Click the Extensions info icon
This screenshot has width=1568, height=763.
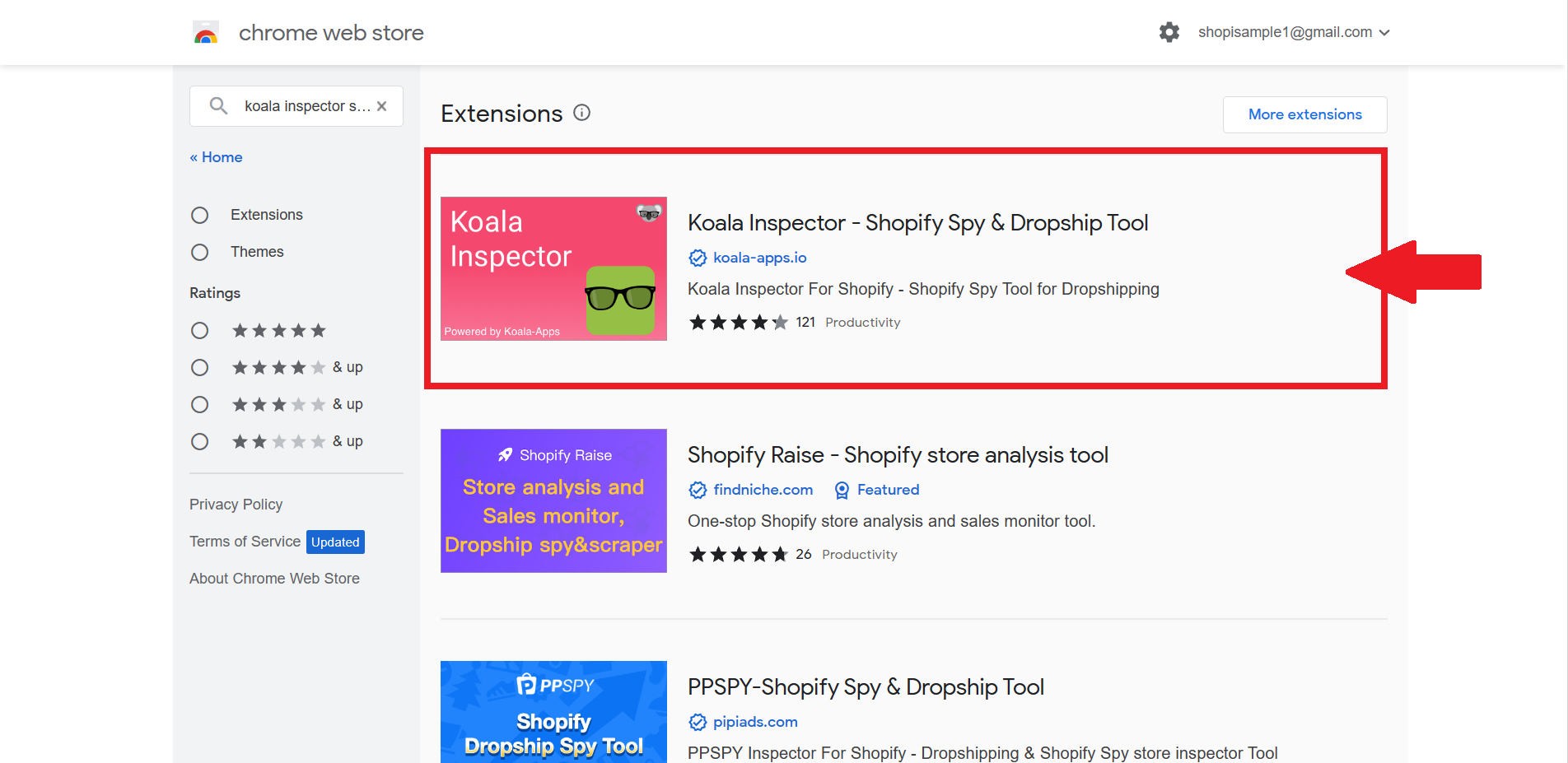tap(582, 113)
